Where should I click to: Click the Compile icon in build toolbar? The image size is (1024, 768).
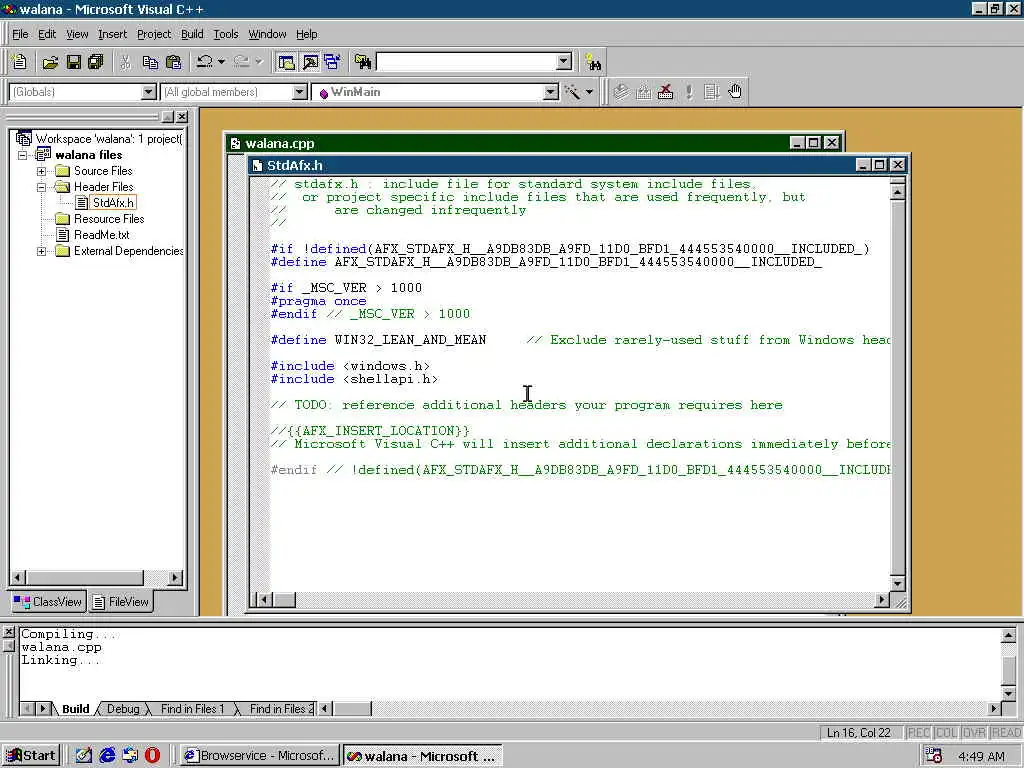[x=621, y=92]
